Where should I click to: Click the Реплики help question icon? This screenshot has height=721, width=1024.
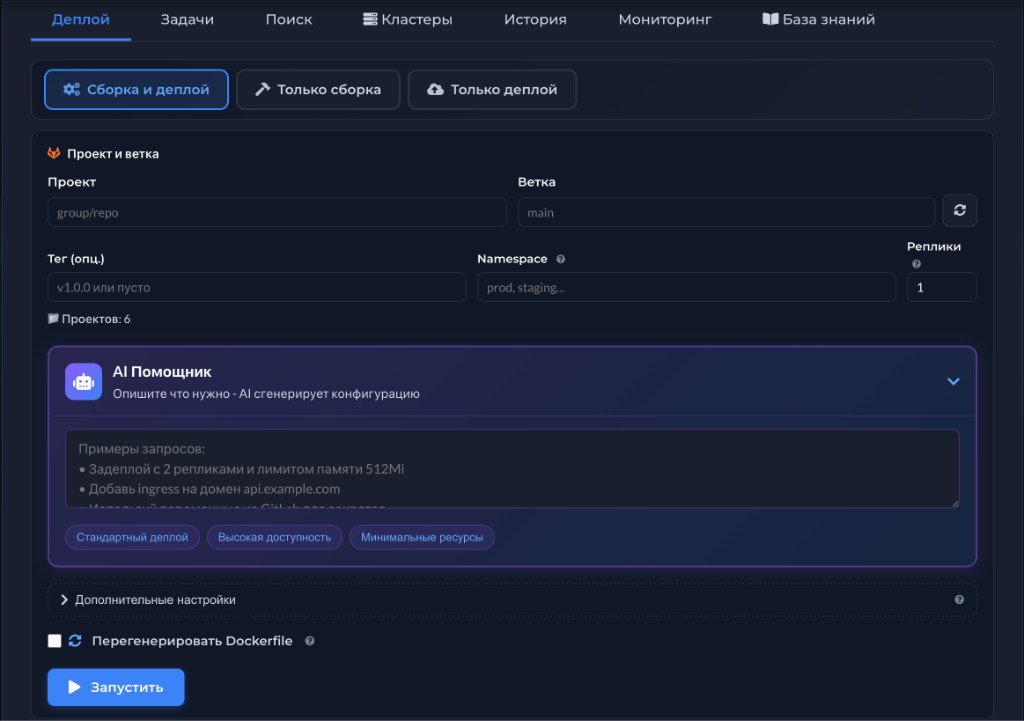coord(916,265)
